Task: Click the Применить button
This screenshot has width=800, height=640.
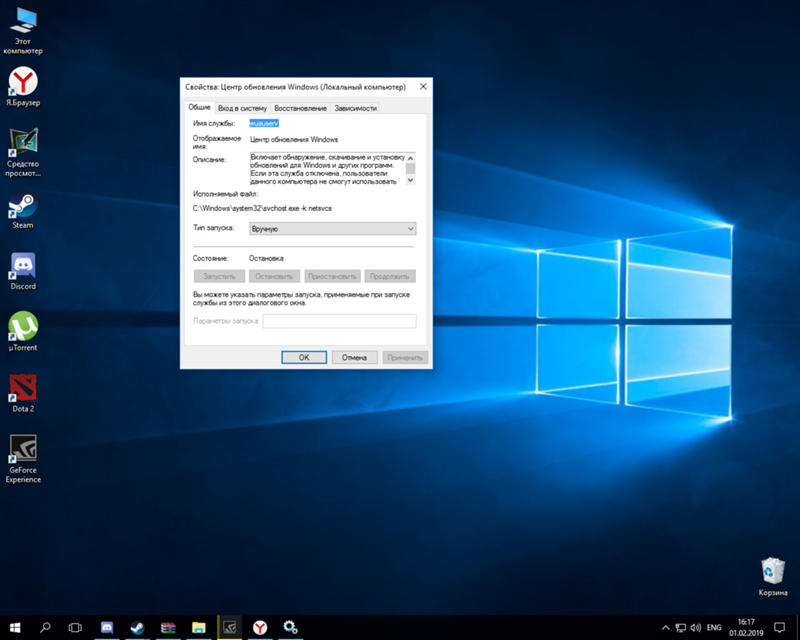Action: (405, 357)
